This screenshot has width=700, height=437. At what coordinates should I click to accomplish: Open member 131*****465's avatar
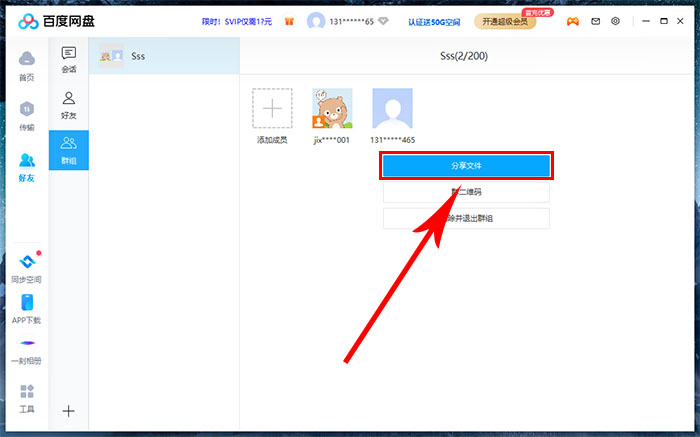tap(392, 108)
